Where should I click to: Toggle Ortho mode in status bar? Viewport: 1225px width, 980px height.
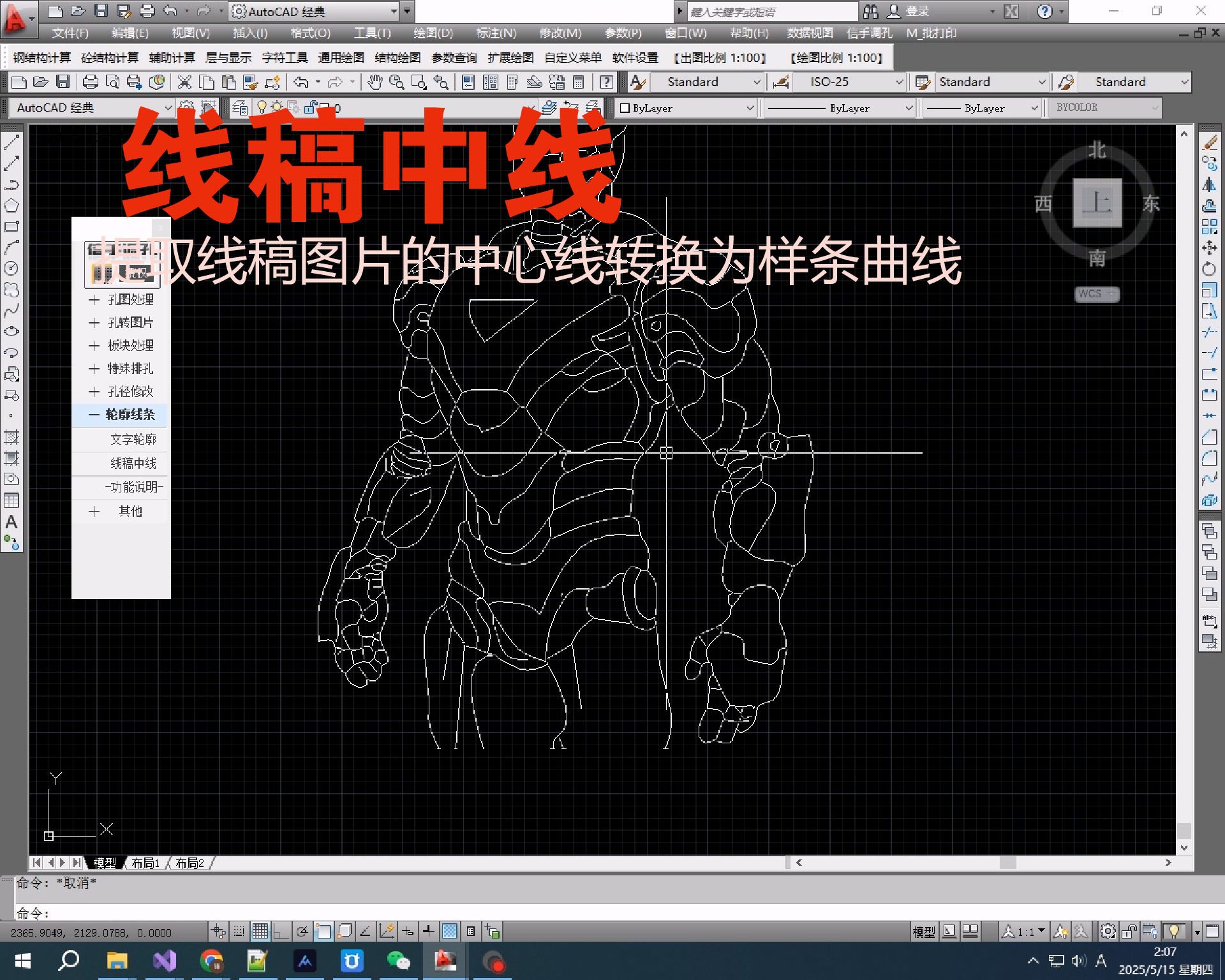click(281, 932)
